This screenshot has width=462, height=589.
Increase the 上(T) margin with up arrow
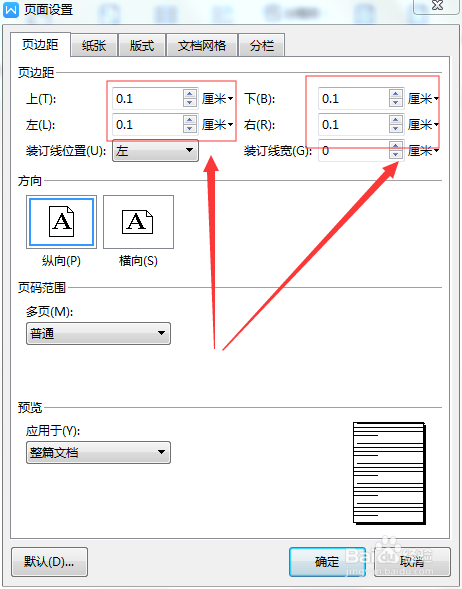tap(190, 94)
